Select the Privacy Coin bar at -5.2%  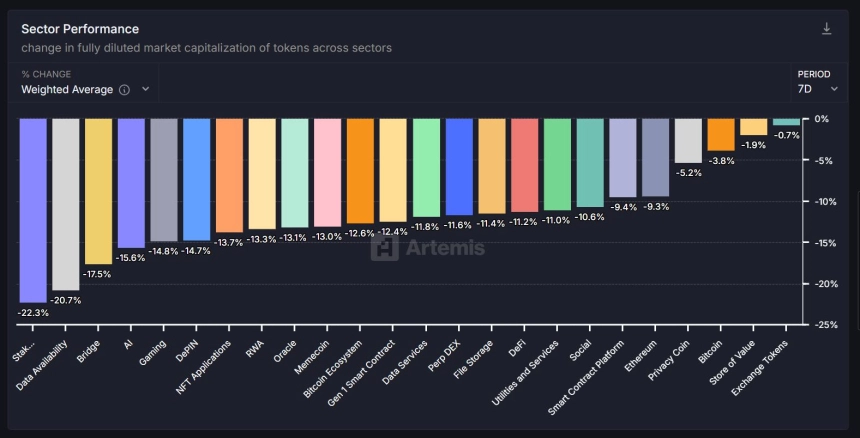point(688,141)
